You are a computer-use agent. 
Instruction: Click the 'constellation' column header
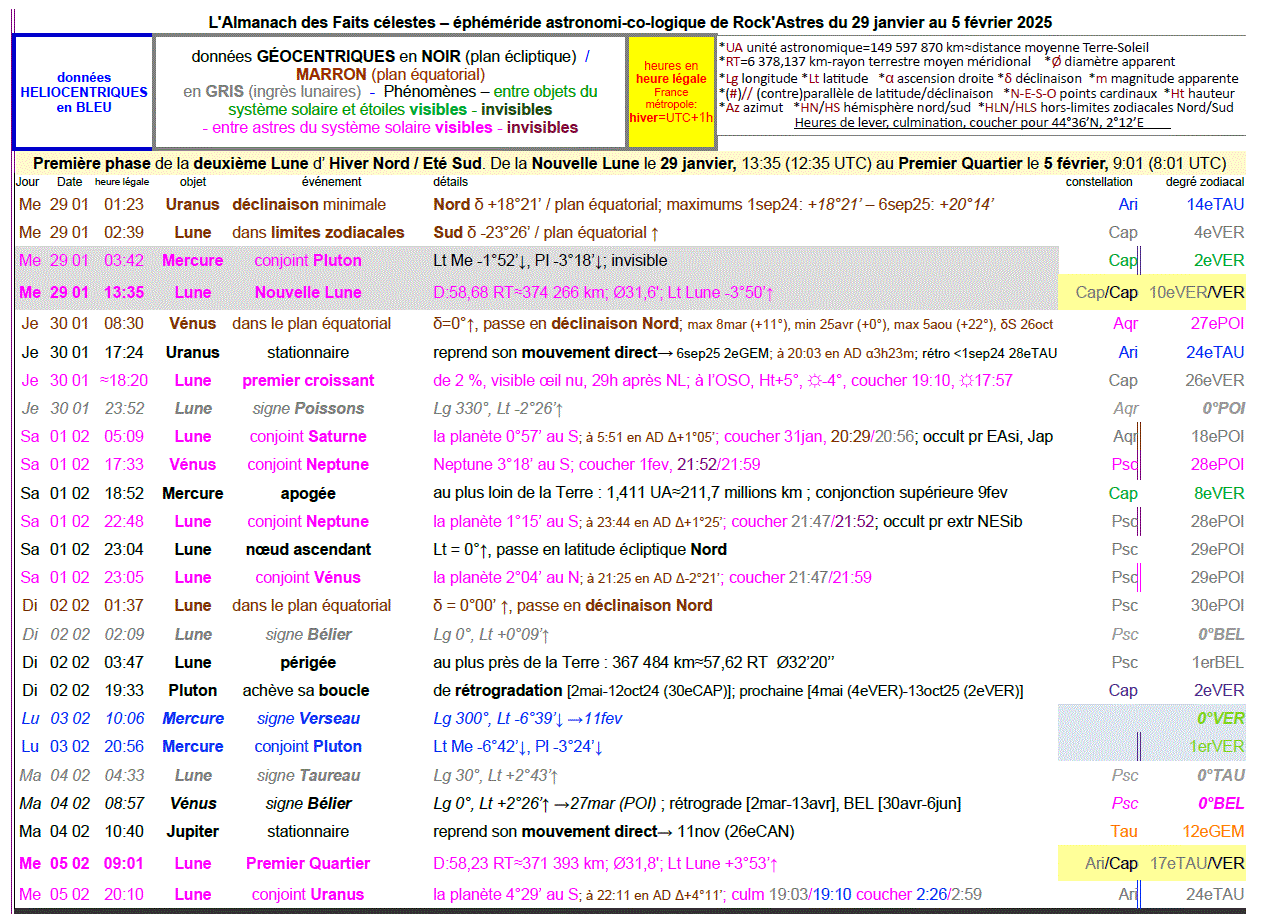click(x=1099, y=182)
